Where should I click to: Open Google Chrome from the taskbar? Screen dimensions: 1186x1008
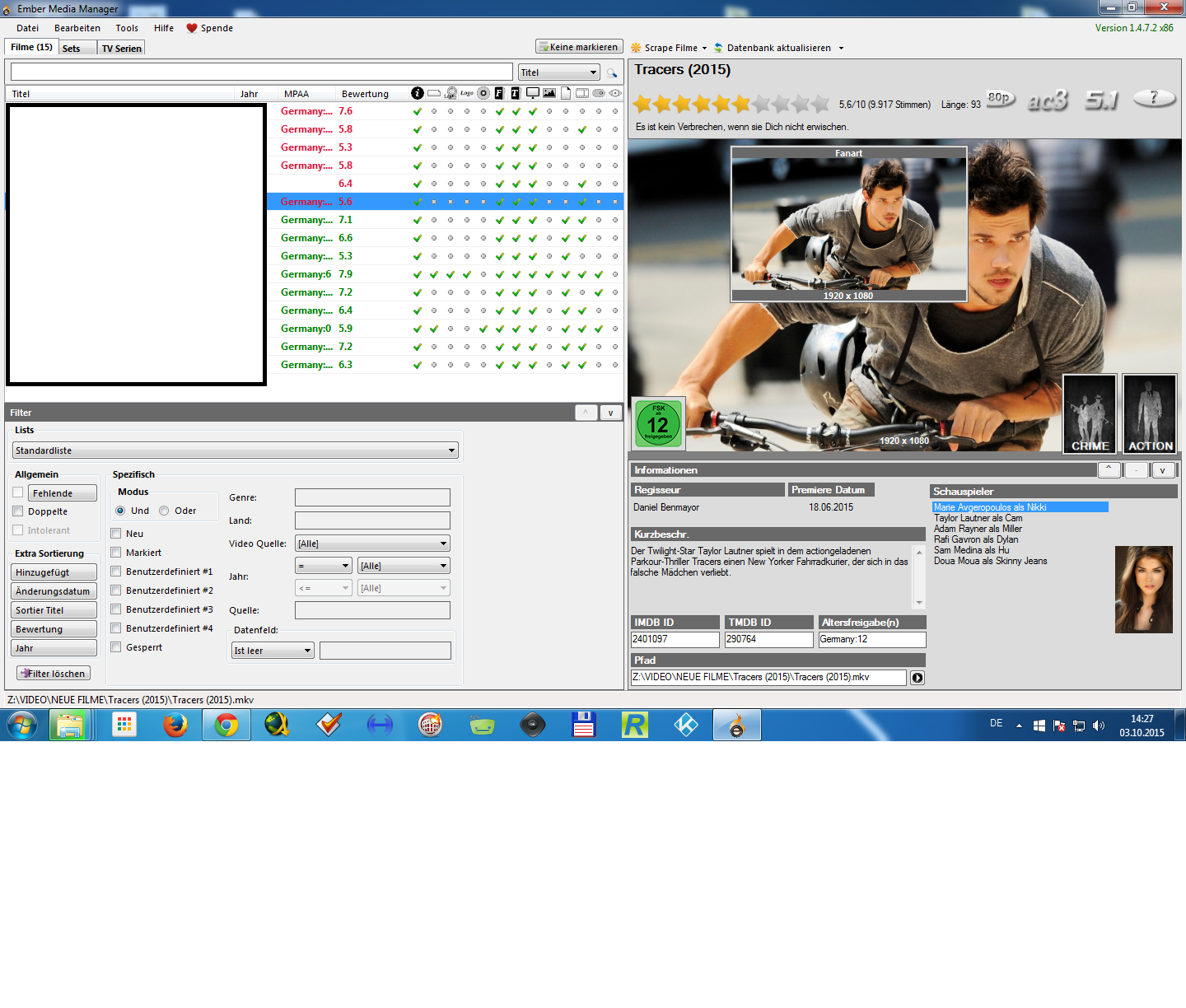coord(226,725)
